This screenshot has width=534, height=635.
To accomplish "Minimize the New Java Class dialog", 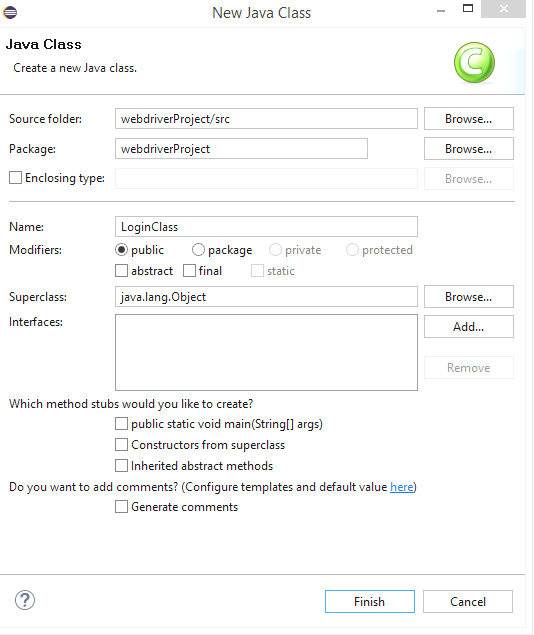I will (x=441, y=11).
